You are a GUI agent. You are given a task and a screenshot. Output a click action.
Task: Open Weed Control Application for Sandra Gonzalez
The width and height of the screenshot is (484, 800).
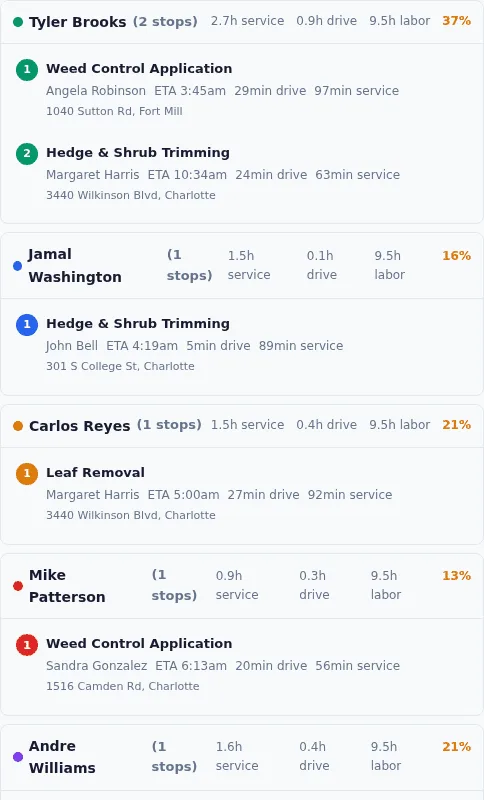(x=139, y=643)
